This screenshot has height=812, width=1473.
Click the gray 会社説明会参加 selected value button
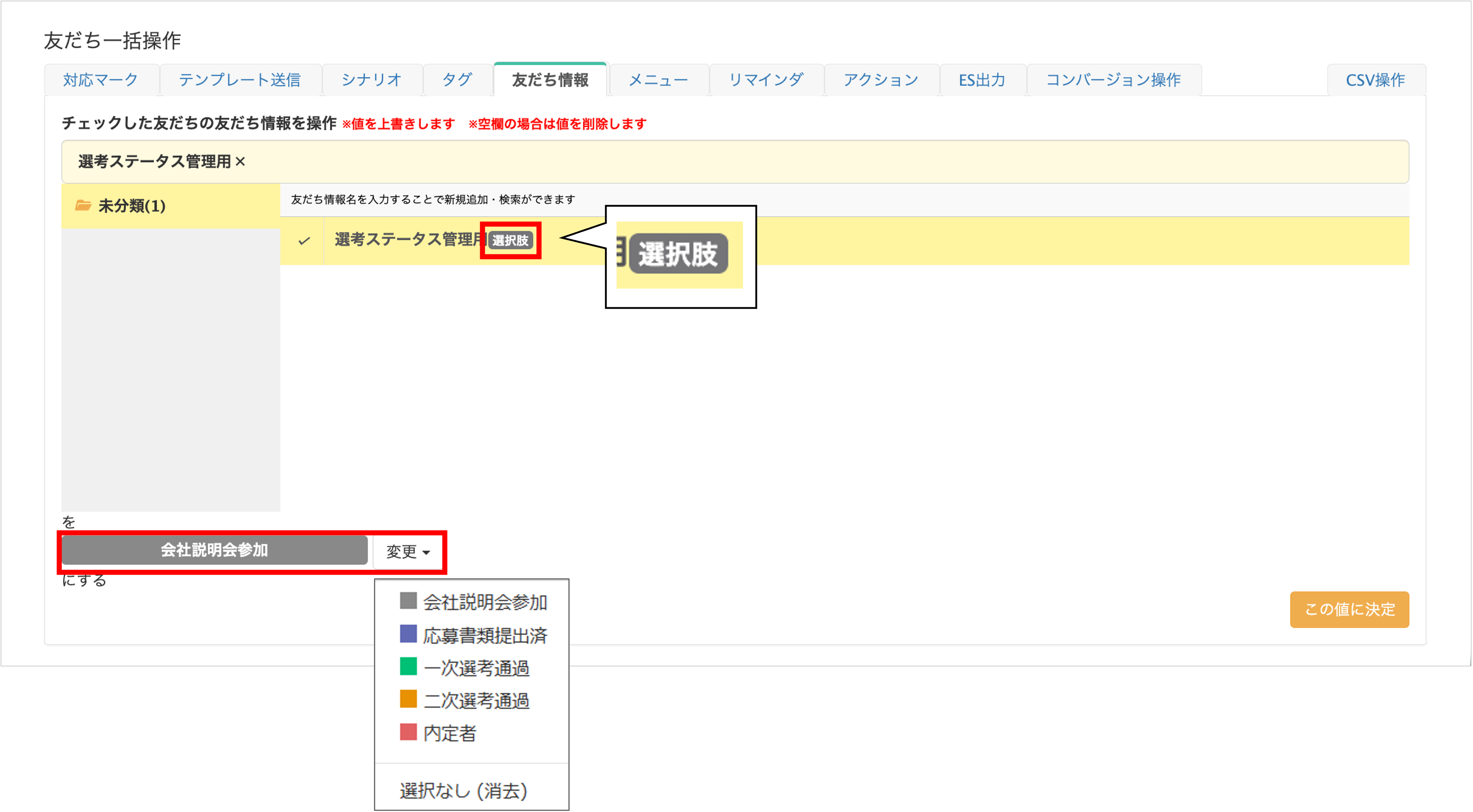tap(215, 550)
